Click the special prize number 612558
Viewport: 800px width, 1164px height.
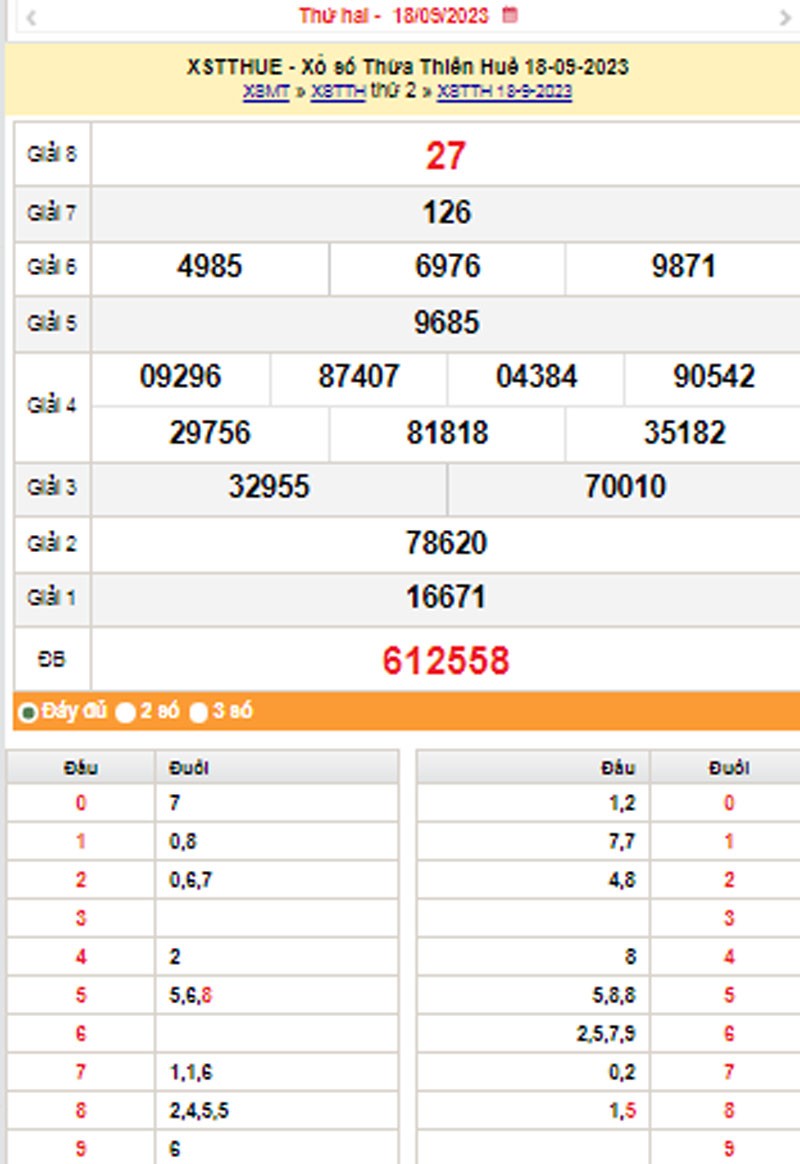pyautogui.click(x=446, y=660)
